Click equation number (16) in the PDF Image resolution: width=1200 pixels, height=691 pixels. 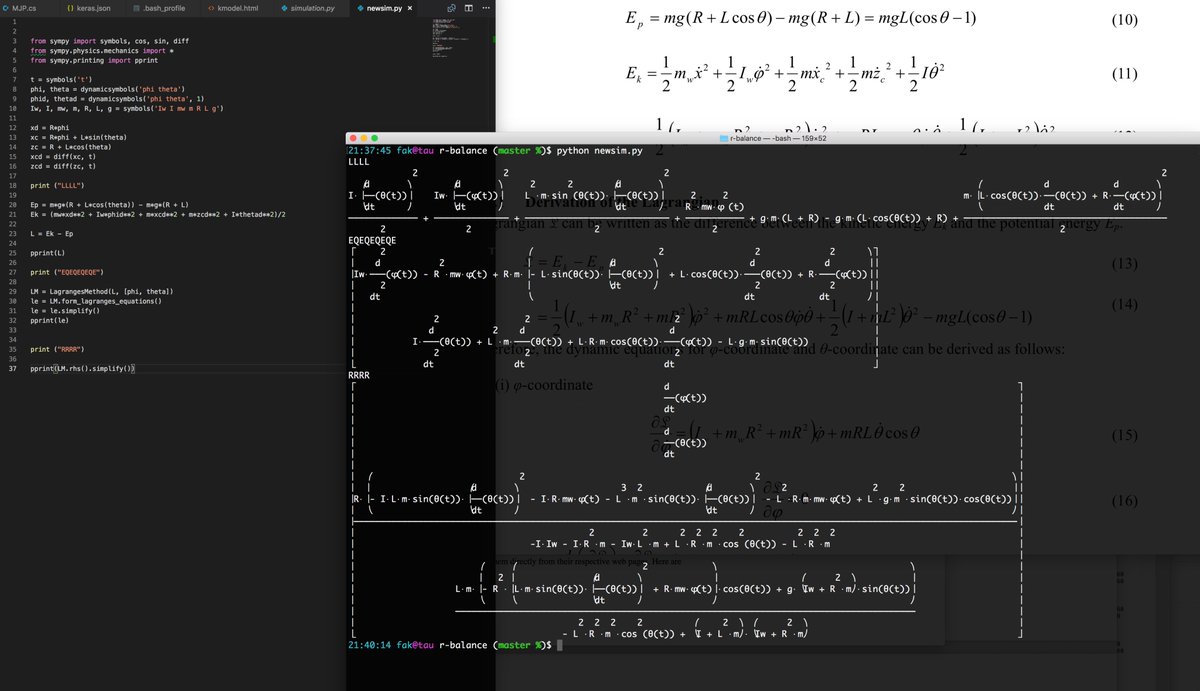pyautogui.click(x=1124, y=500)
